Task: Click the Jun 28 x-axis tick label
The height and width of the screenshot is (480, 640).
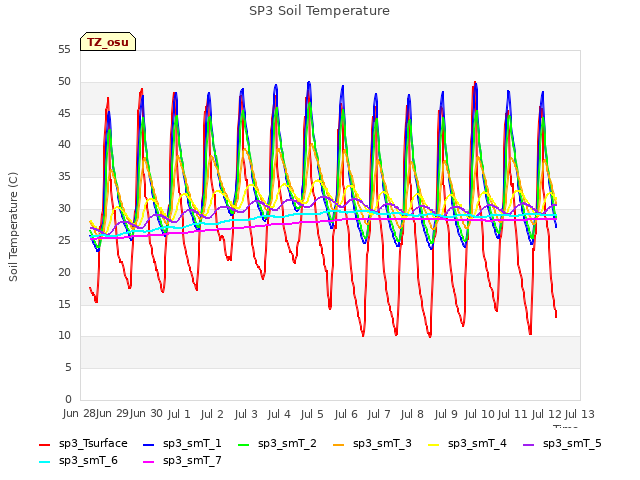Action: click(x=79, y=414)
